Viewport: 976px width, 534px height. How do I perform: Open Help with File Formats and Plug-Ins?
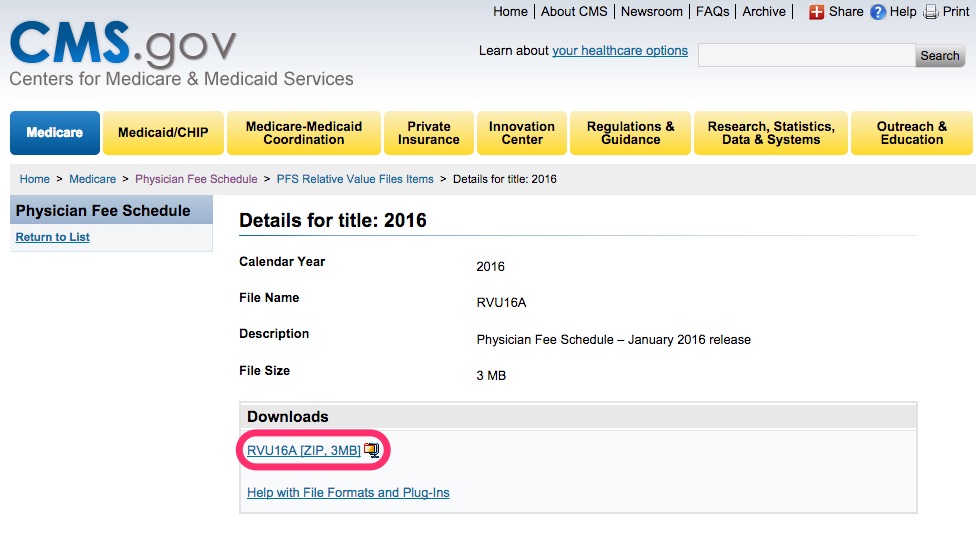point(348,492)
